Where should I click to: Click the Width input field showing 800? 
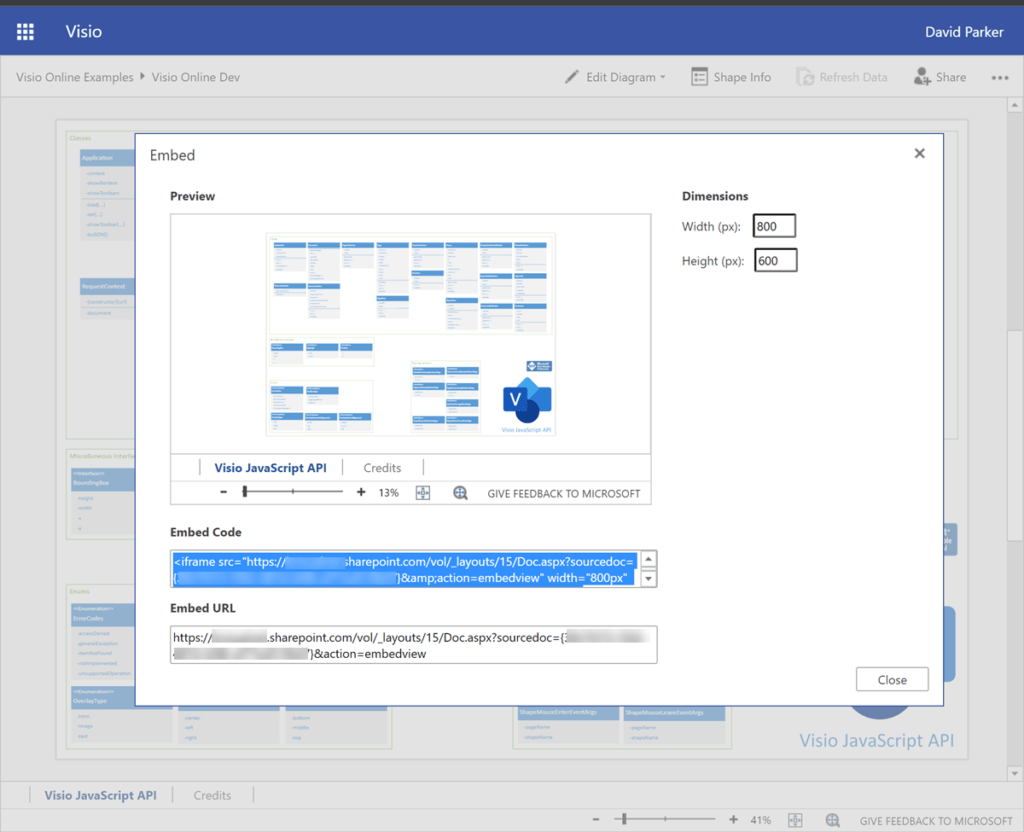click(x=774, y=225)
